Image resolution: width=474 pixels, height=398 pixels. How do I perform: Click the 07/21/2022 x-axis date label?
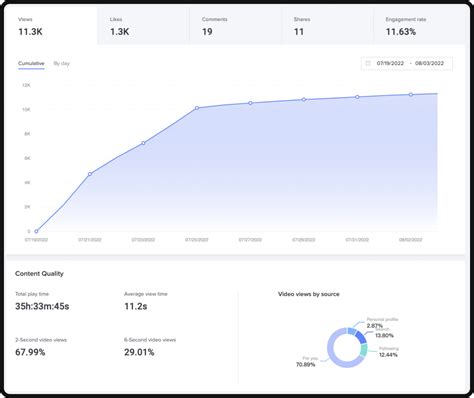point(90,240)
